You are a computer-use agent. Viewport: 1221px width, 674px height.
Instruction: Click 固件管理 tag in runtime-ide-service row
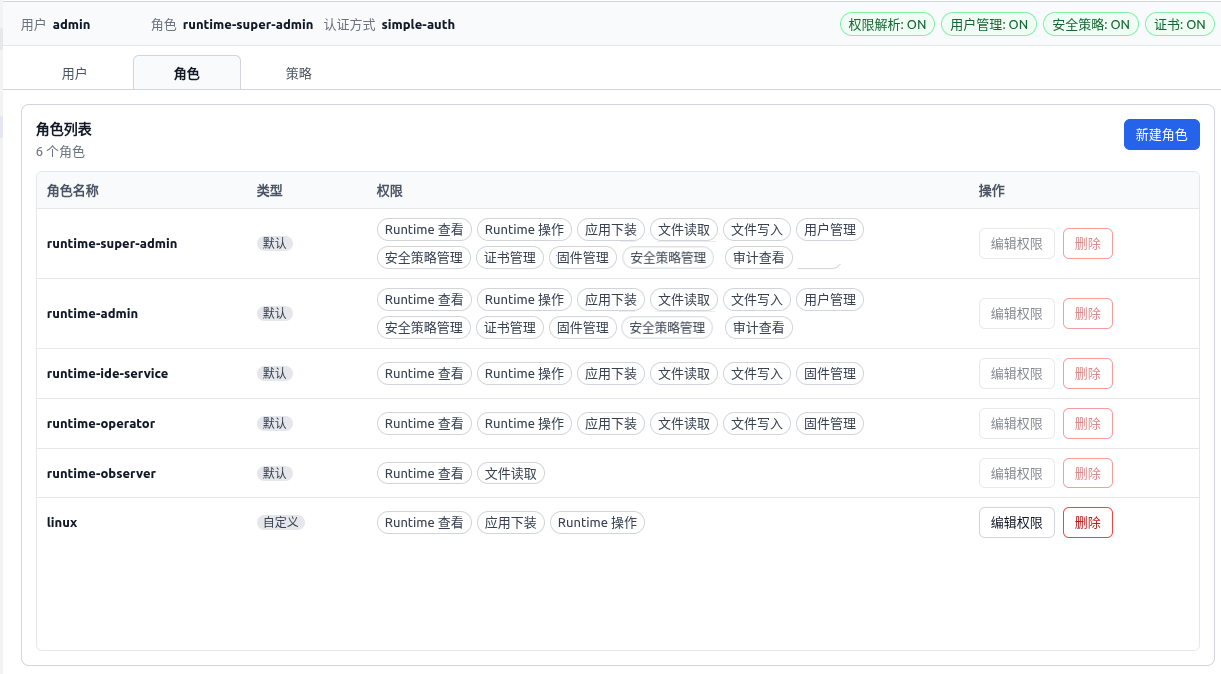[x=830, y=374]
